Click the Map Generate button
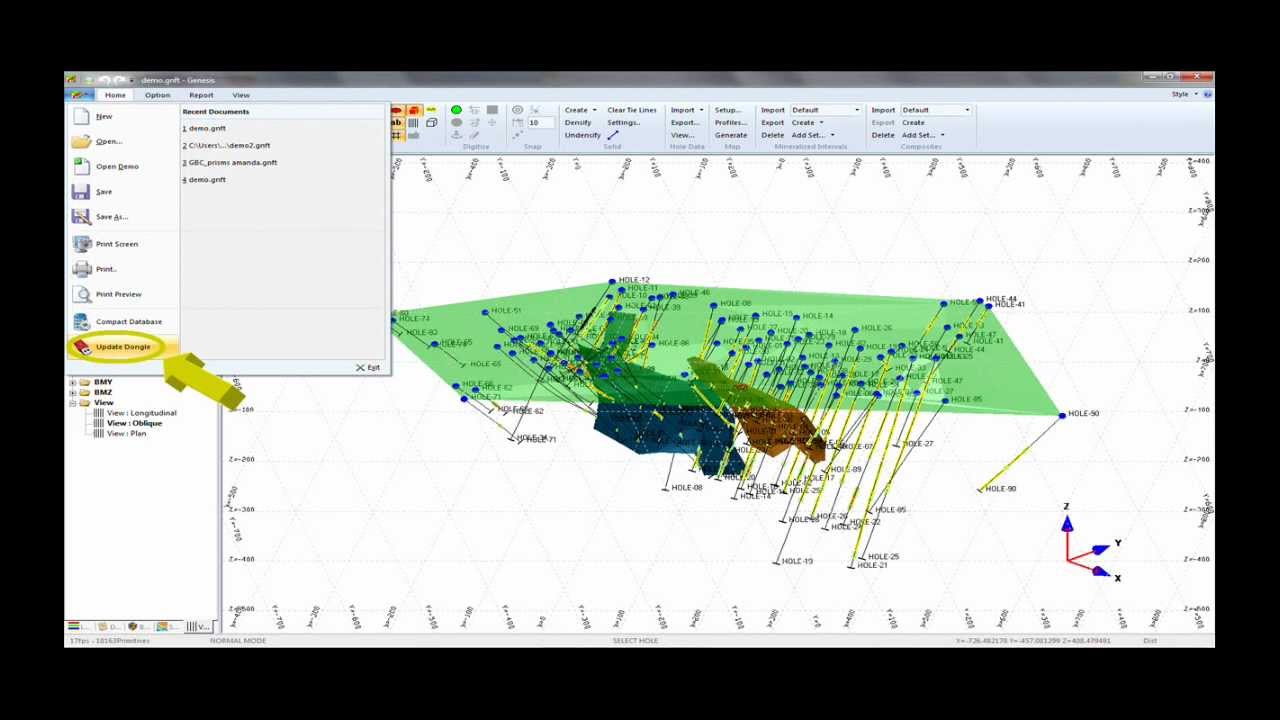This screenshot has width=1280, height=720. click(x=731, y=135)
